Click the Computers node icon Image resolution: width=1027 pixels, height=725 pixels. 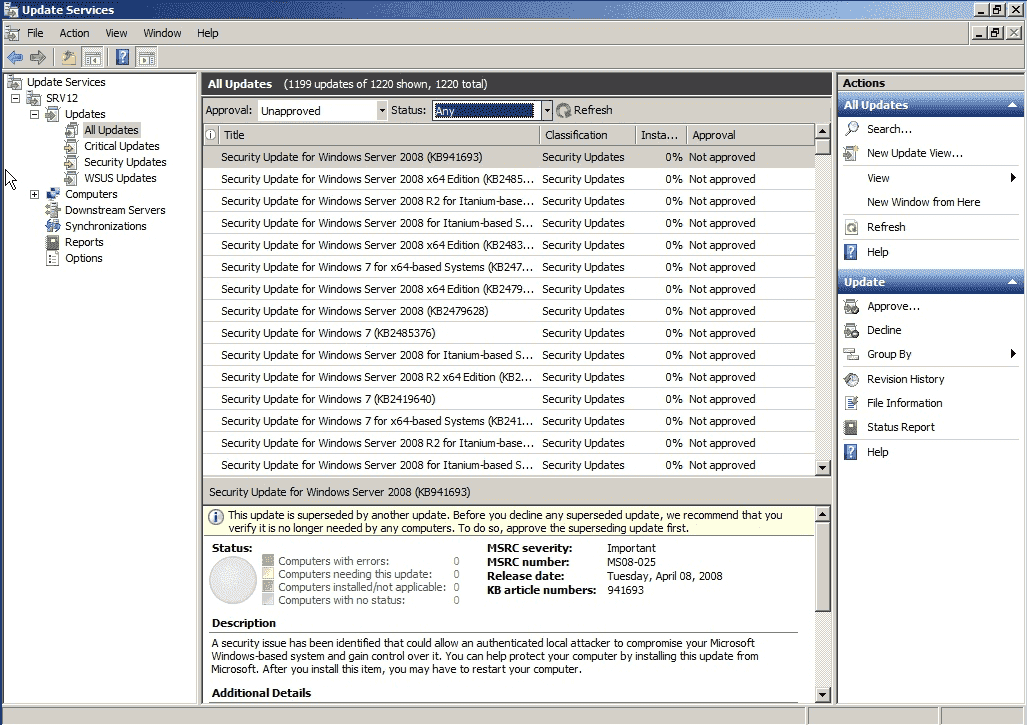coord(53,194)
